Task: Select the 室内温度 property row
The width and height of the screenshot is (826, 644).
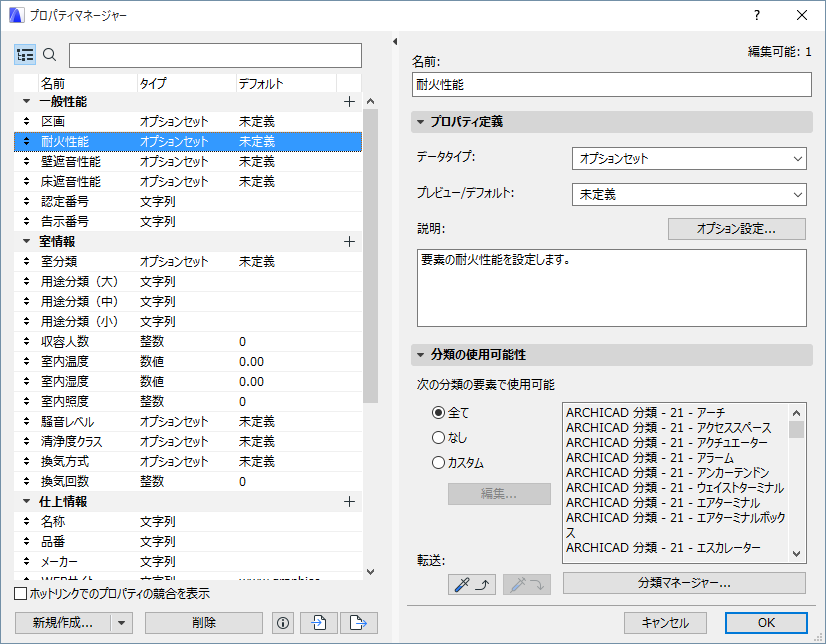Action: pyautogui.click(x=188, y=362)
